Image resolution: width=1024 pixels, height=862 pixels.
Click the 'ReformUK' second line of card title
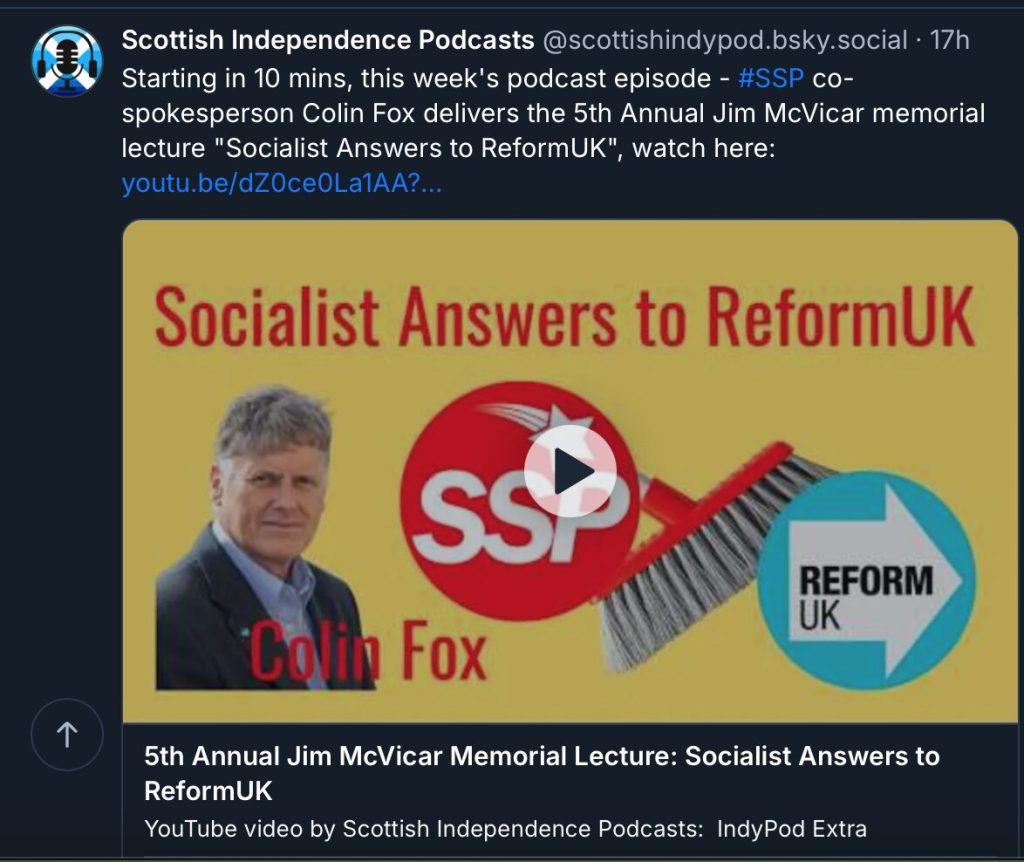click(208, 791)
